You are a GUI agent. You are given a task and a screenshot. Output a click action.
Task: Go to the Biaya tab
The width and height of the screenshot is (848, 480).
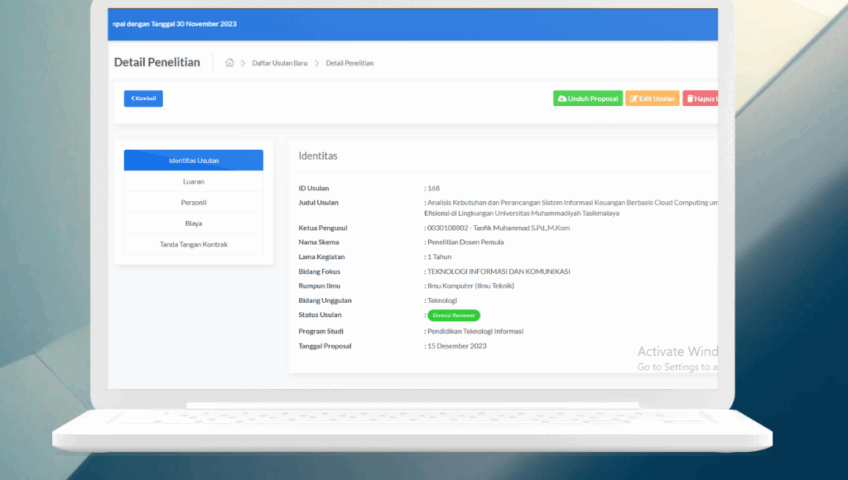pos(194,223)
